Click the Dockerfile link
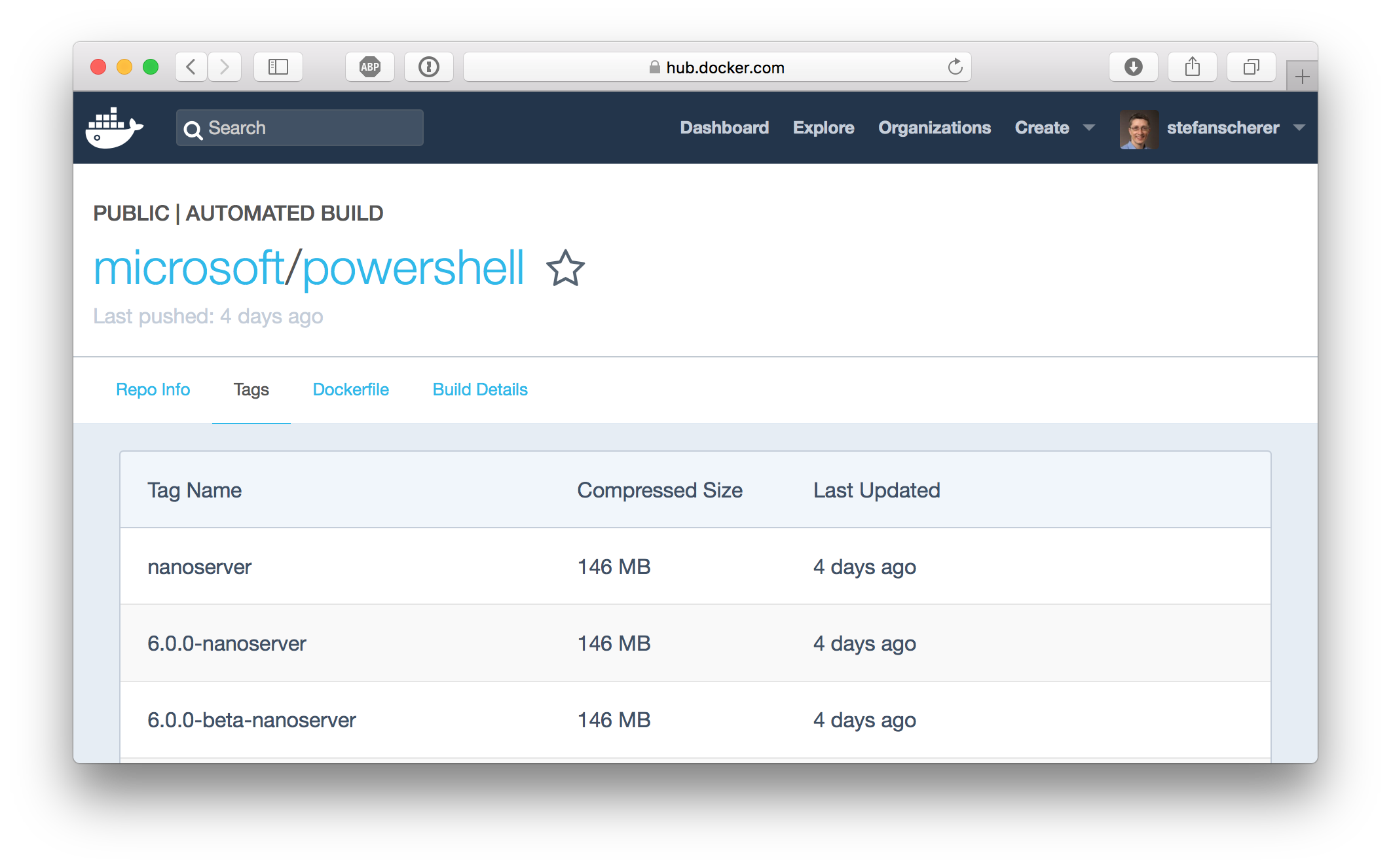The width and height of the screenshot is (1391, 868). tap(351, 390)
